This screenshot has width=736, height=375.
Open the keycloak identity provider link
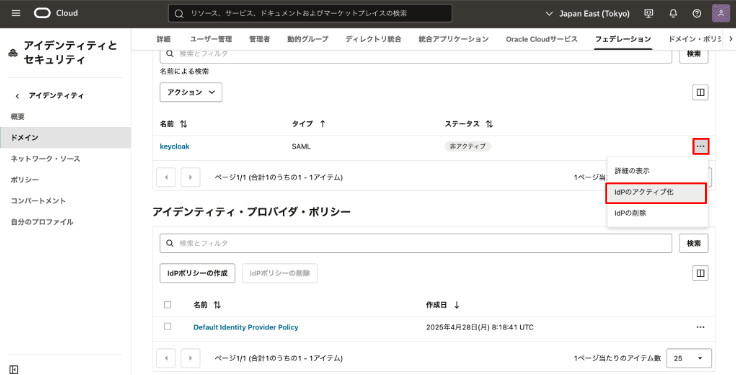[175, 146]
